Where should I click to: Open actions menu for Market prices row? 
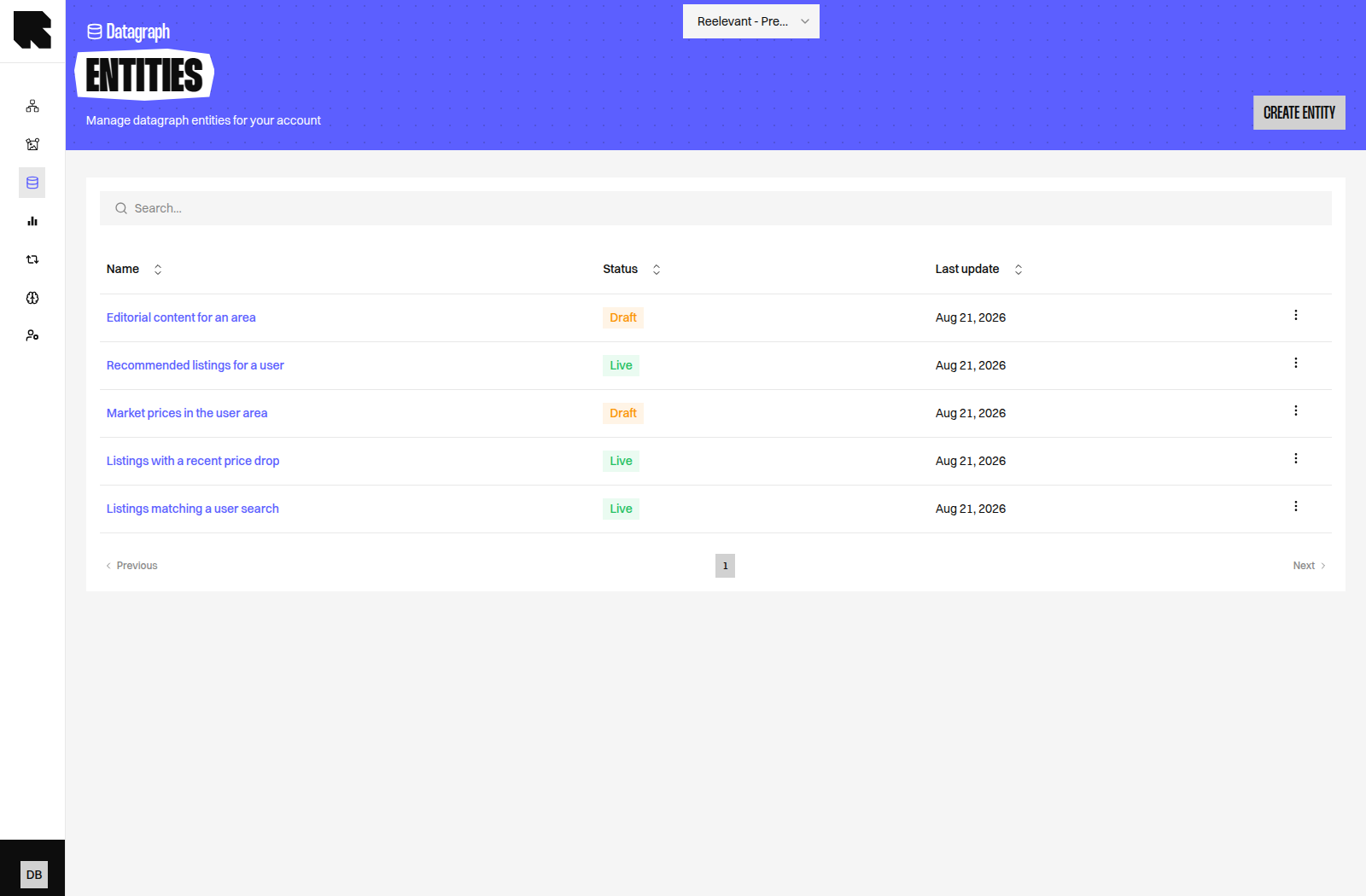coord(1296,410)
